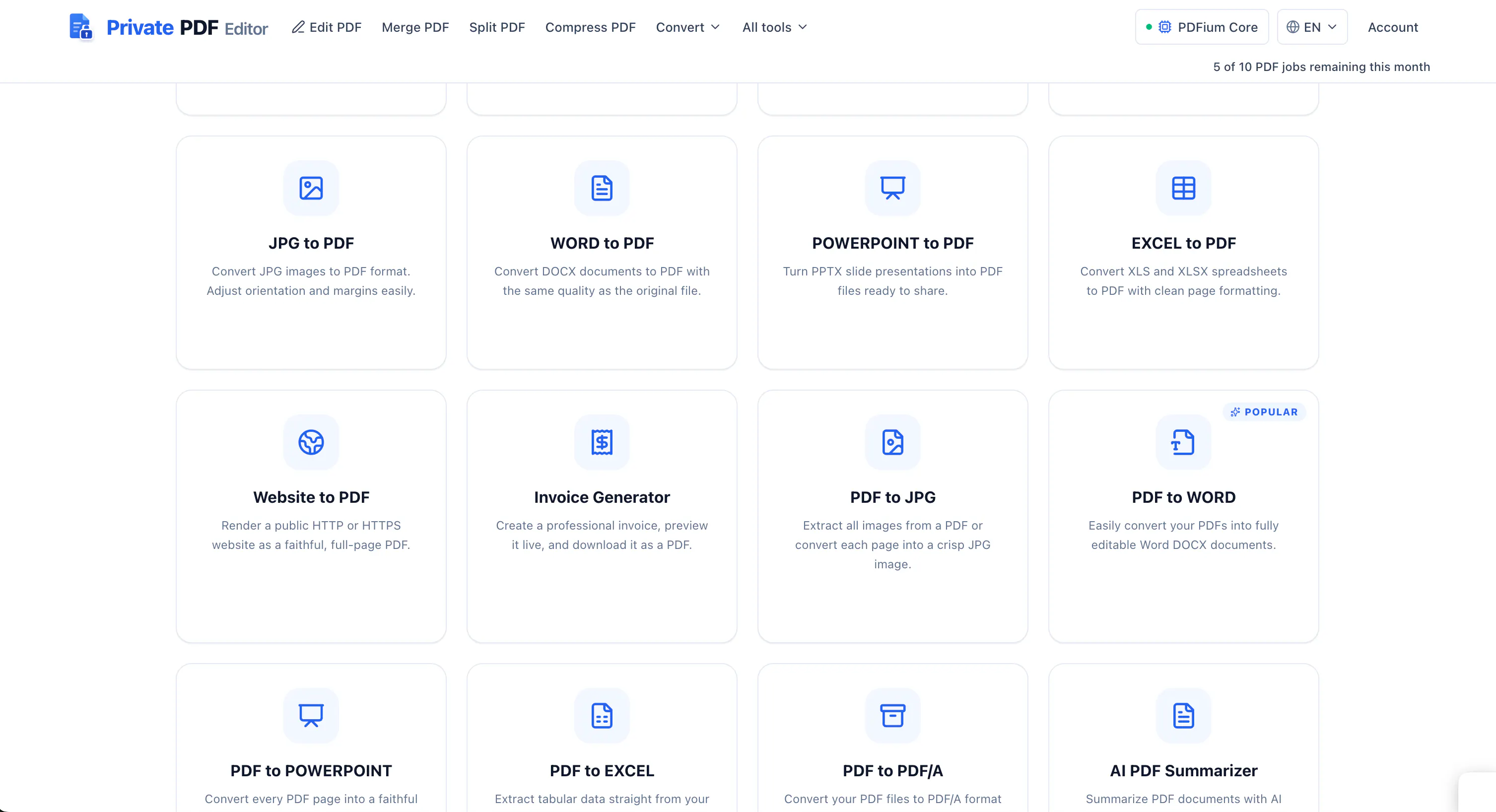Viewport: 1496px width, 812px height.
Task: Click the pencil icon beside Edit PDF
Action: click(x=298, y=27)
